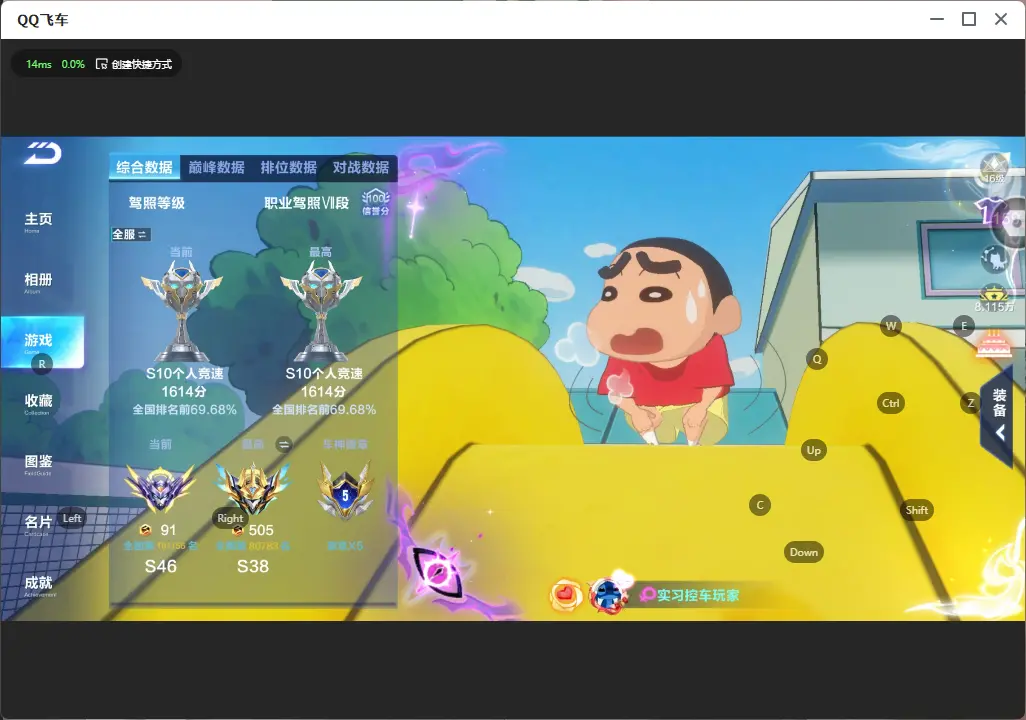Click the 0.0% packet loss indicator
This screenshot has width=1026, height=720.
pyautogui.click(x=73, y=64)
